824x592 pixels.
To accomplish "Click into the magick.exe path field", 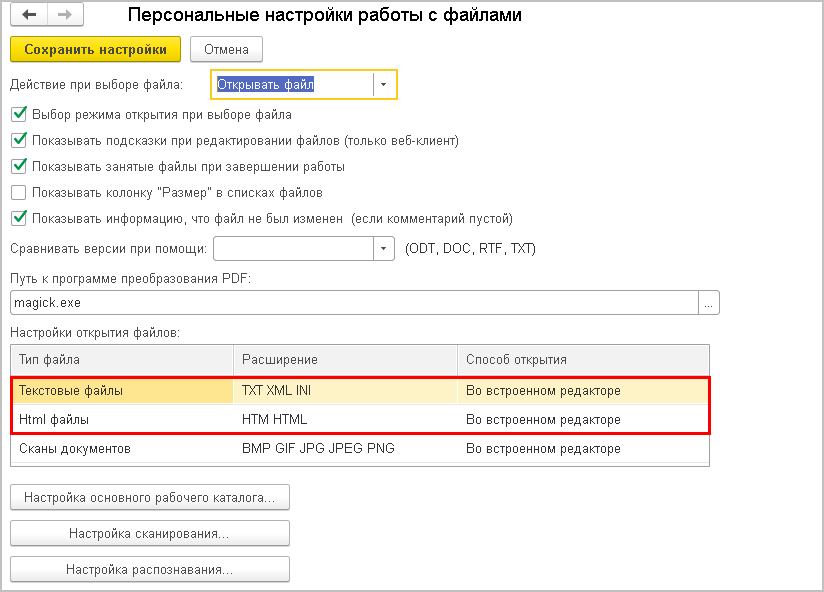I will pyautogui.click(x=350, y=301).
